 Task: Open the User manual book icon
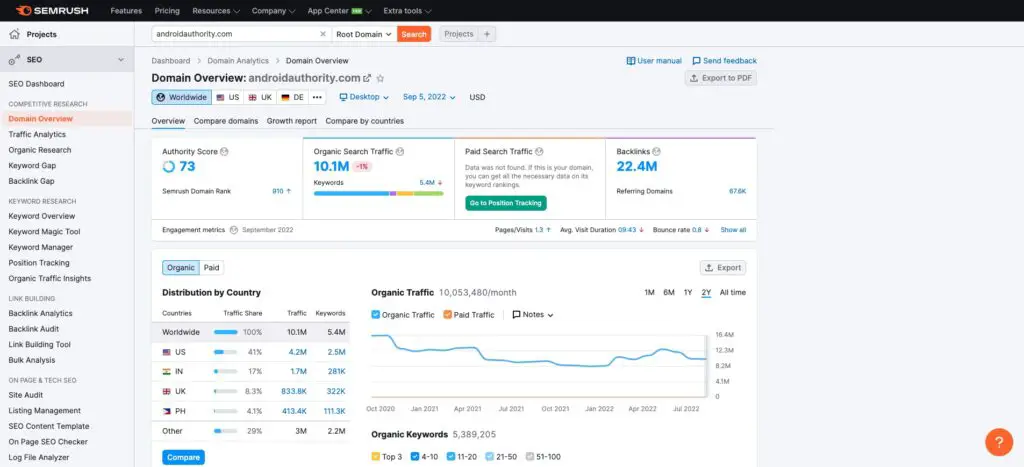(x=630, y=61)
